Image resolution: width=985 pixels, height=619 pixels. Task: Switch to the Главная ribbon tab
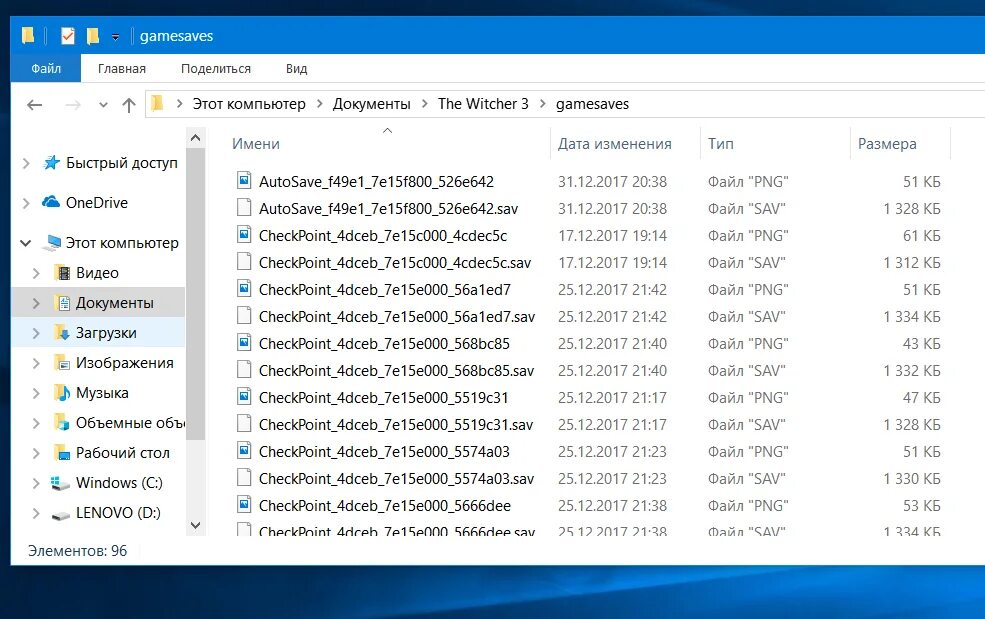122,68
